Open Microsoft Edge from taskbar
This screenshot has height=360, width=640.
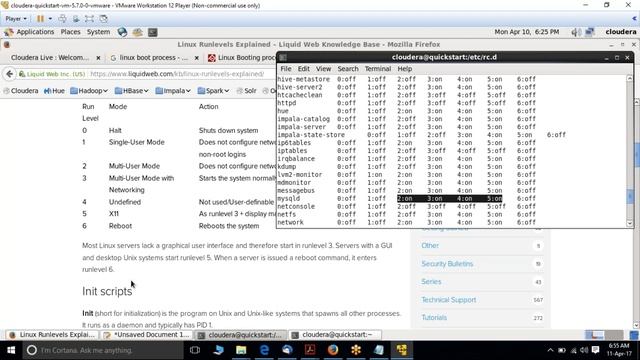click(264, 350)
